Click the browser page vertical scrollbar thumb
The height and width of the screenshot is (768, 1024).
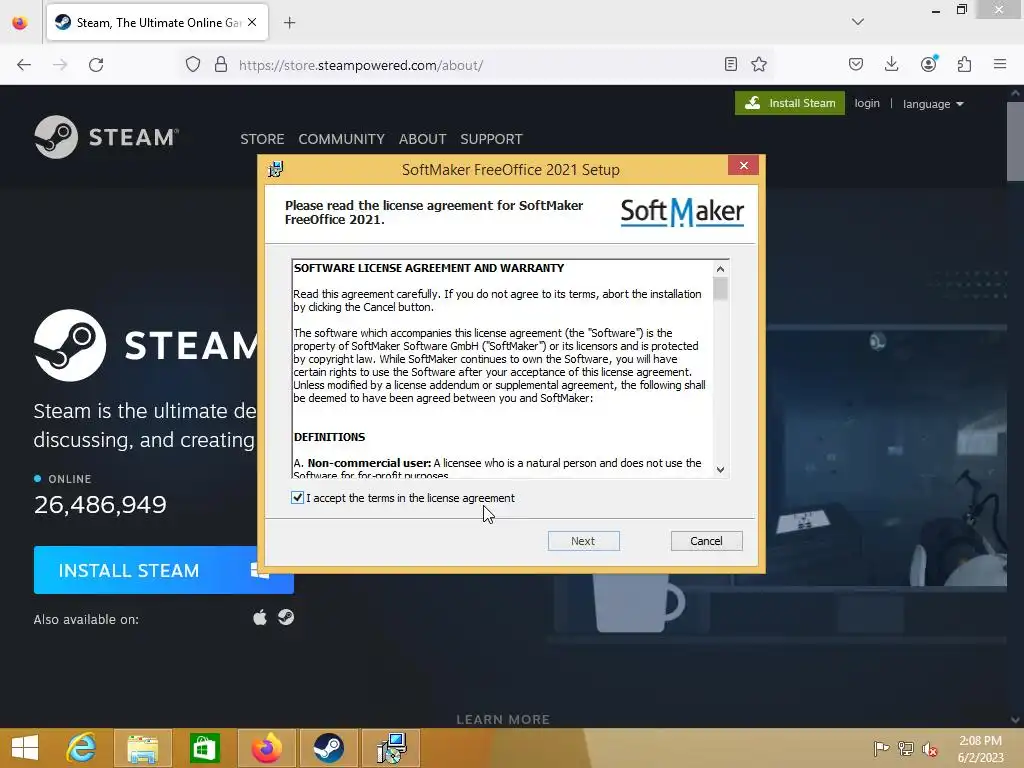coord(1015,140)
